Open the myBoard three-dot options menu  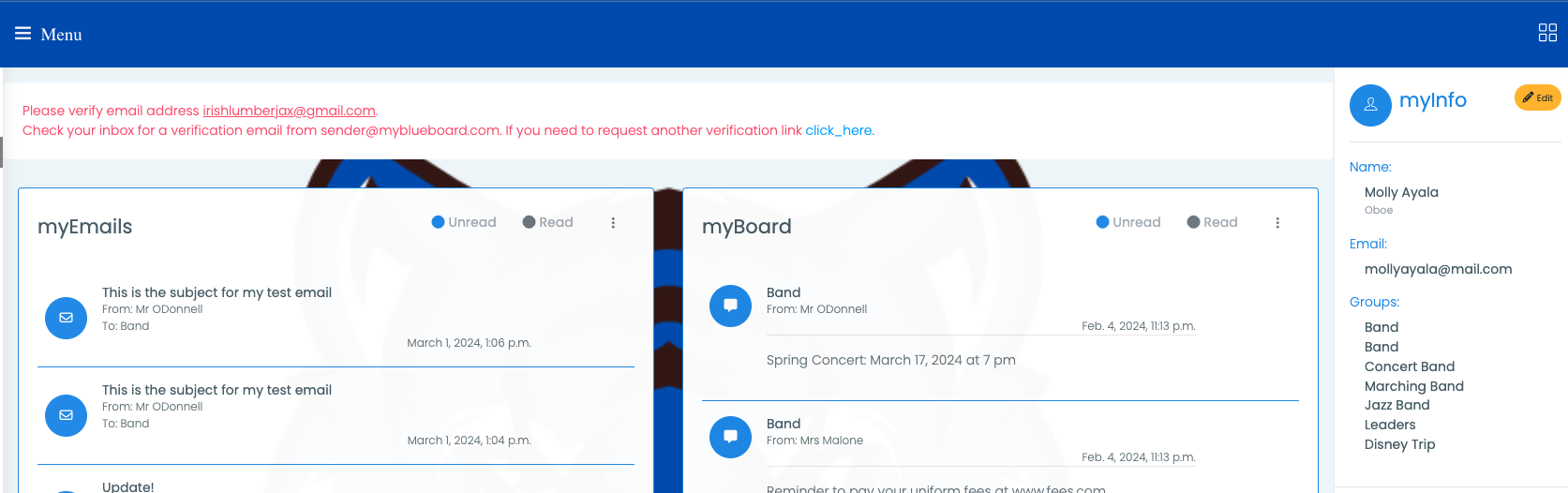(x=1277, y=223)
